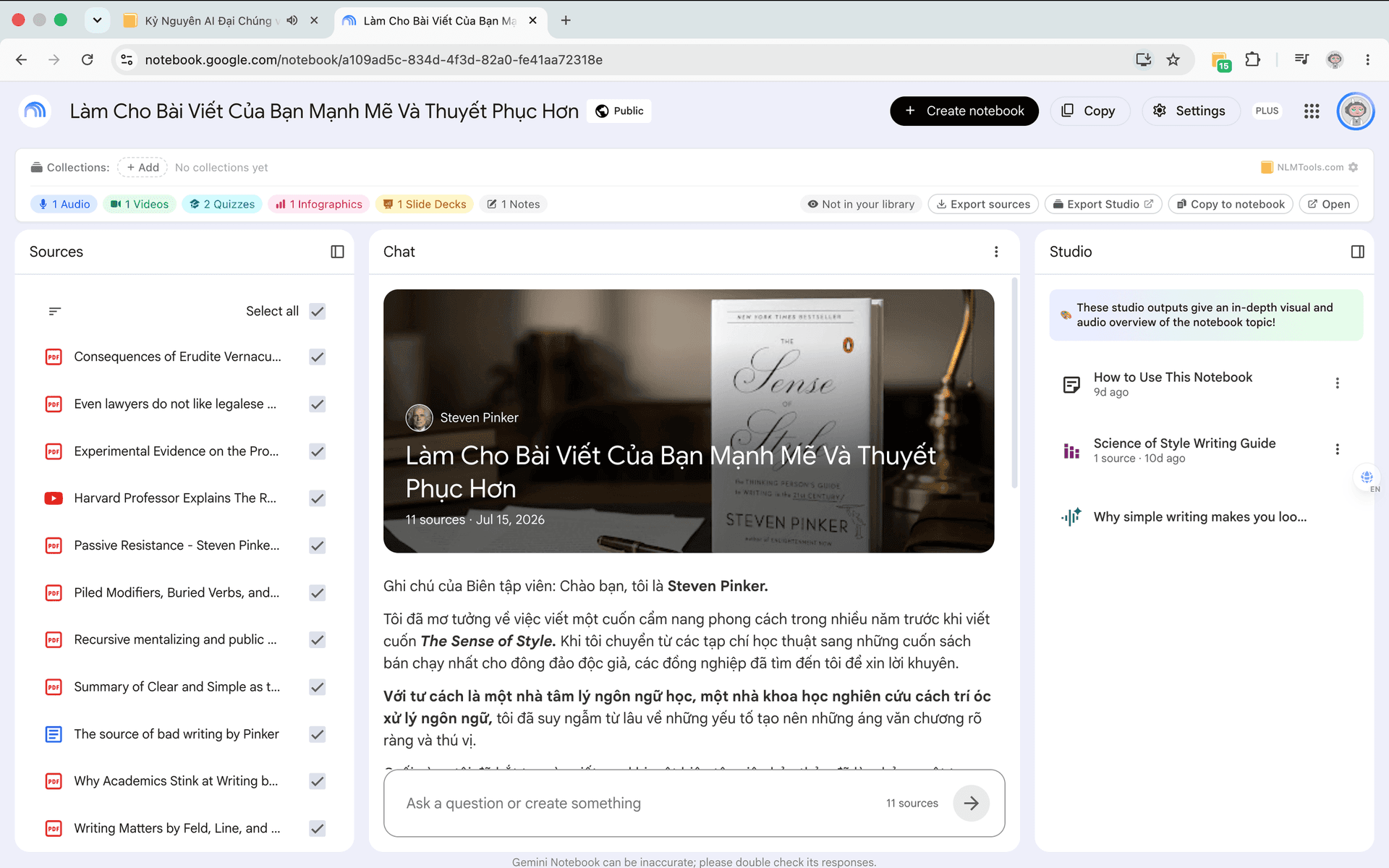Open Writing Matters by Feld, Line source
Viewport: 1389px width, 868px height.
click(x=177, y=828)
